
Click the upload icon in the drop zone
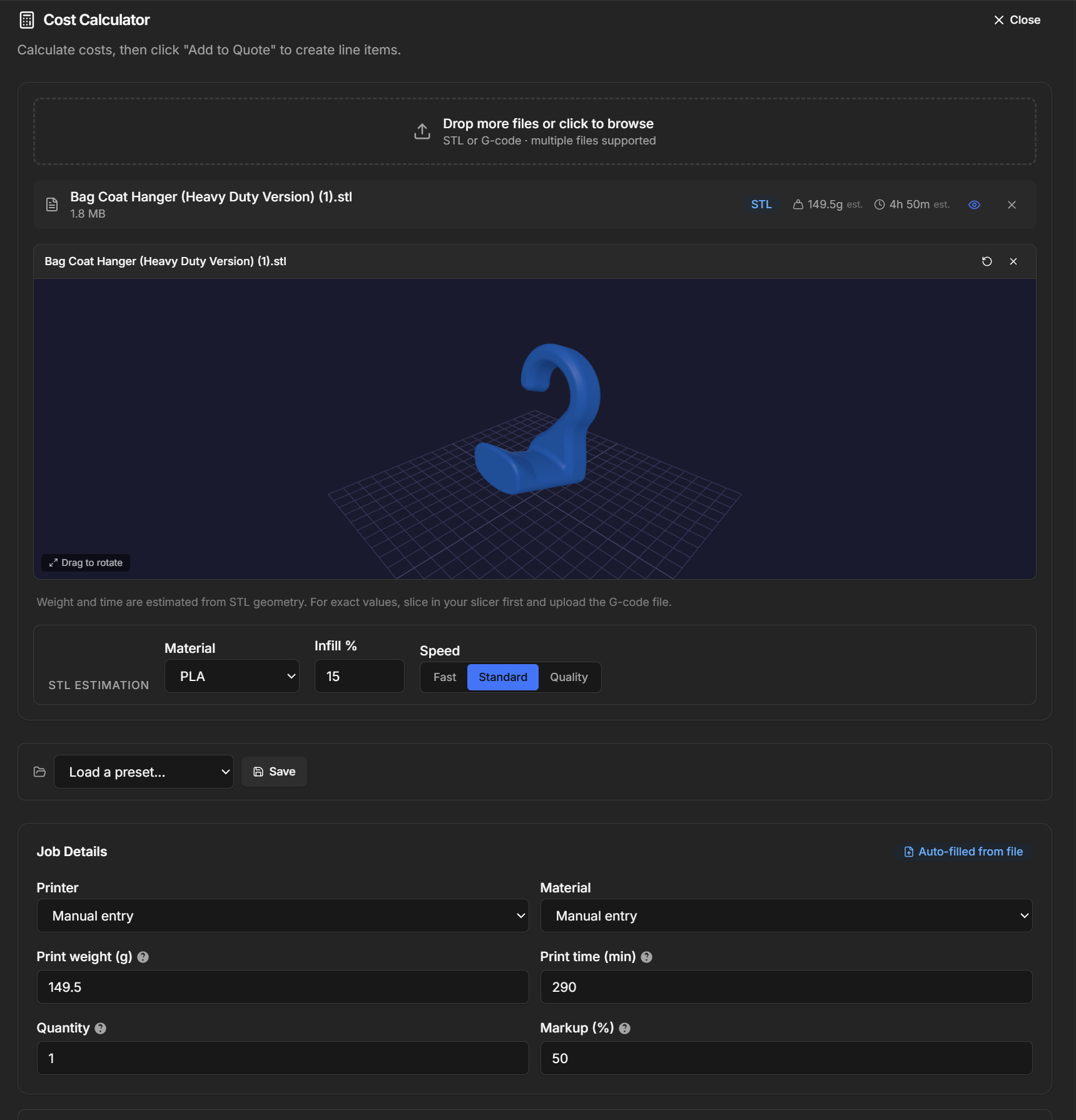(422, 131)
